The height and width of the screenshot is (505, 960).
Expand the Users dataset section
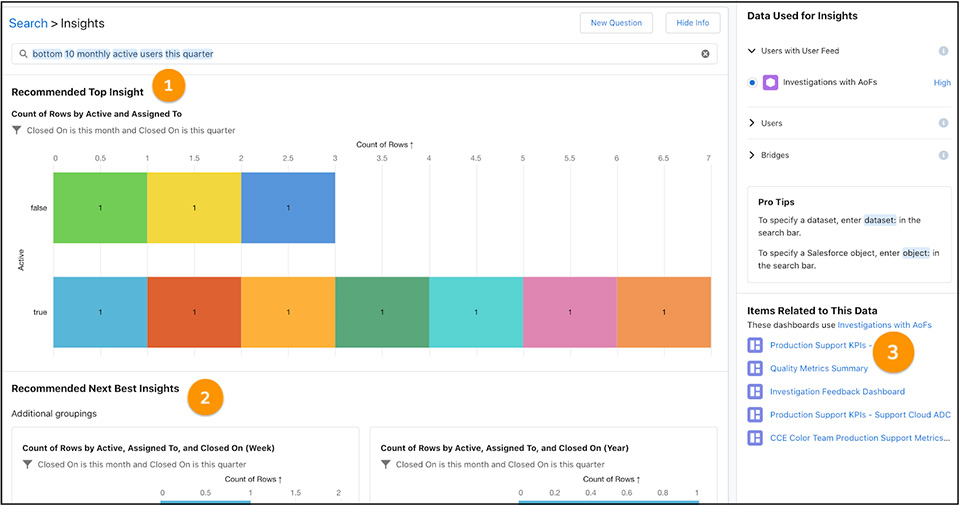[752, 123]
